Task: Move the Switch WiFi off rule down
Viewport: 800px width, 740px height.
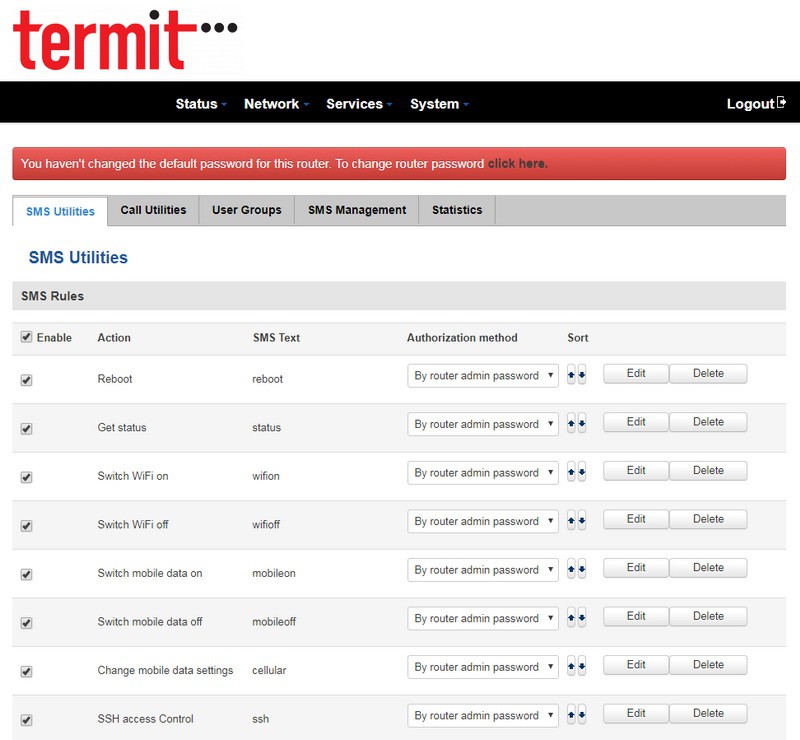Action: 582,521
